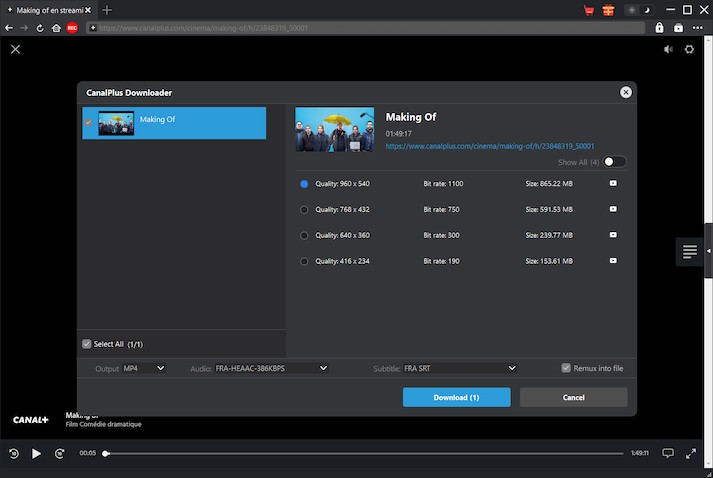The image size is (713, 478).
Task: Open the three-dot more options menu
Action: 698,28
